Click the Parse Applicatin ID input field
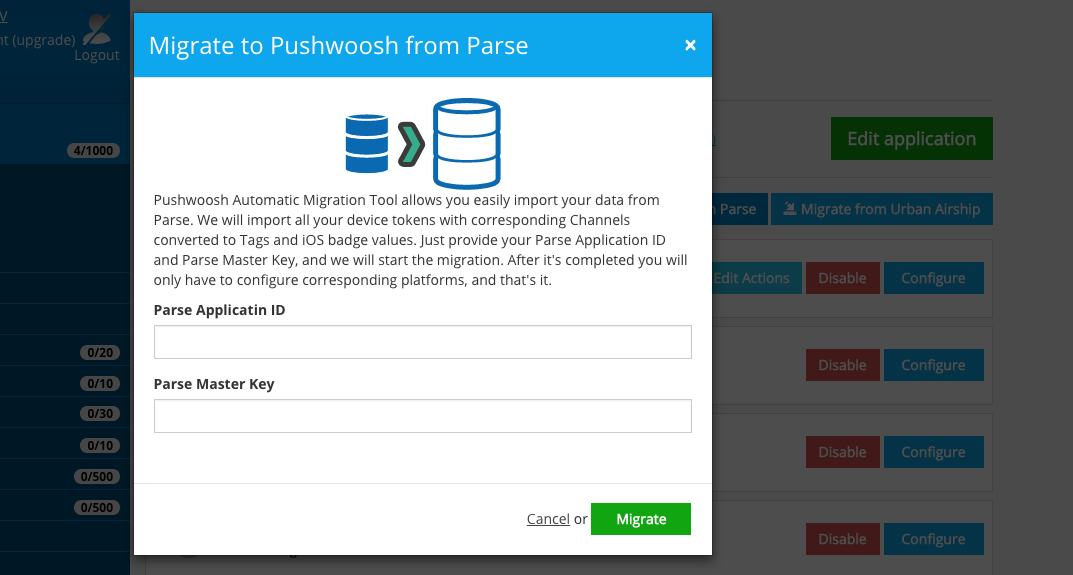Viewport: 1073px width, 575px height. pos(423,342)
